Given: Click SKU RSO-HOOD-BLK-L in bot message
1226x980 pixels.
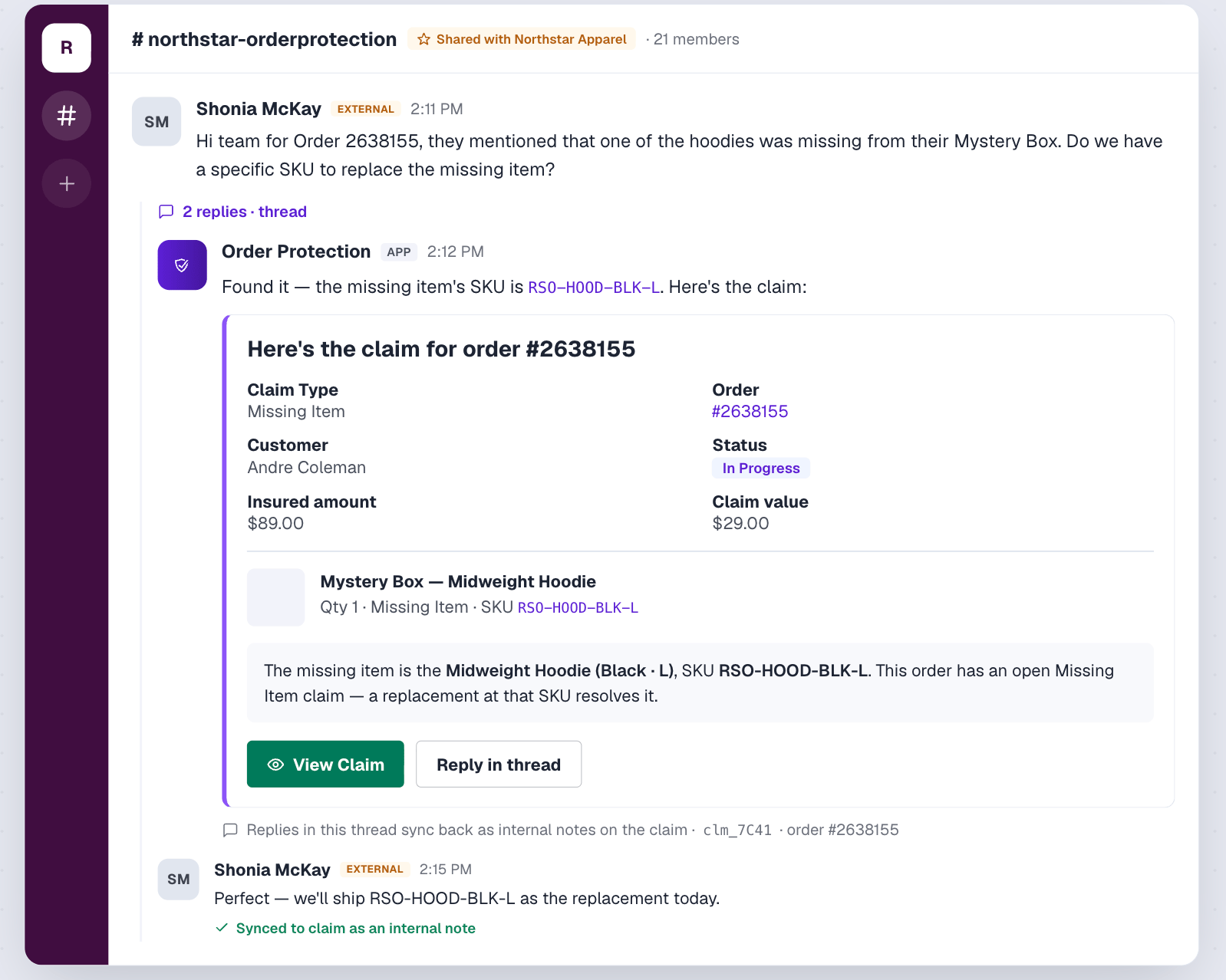Looking at the screenshot, I should [594, 288].
